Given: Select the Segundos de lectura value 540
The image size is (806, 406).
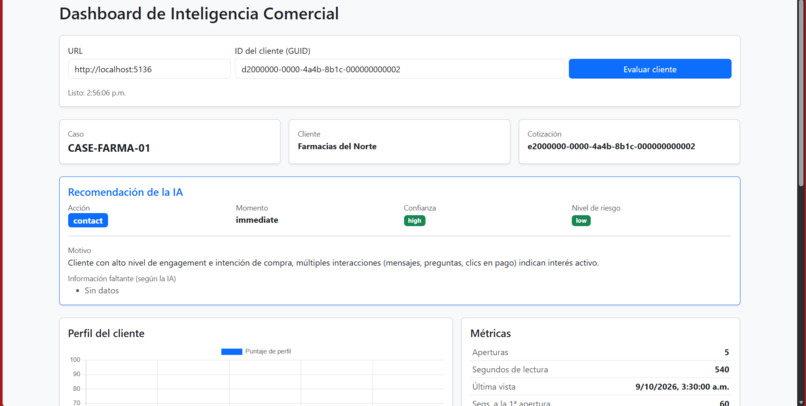Looking at the screenshot, I should [722, 370].
